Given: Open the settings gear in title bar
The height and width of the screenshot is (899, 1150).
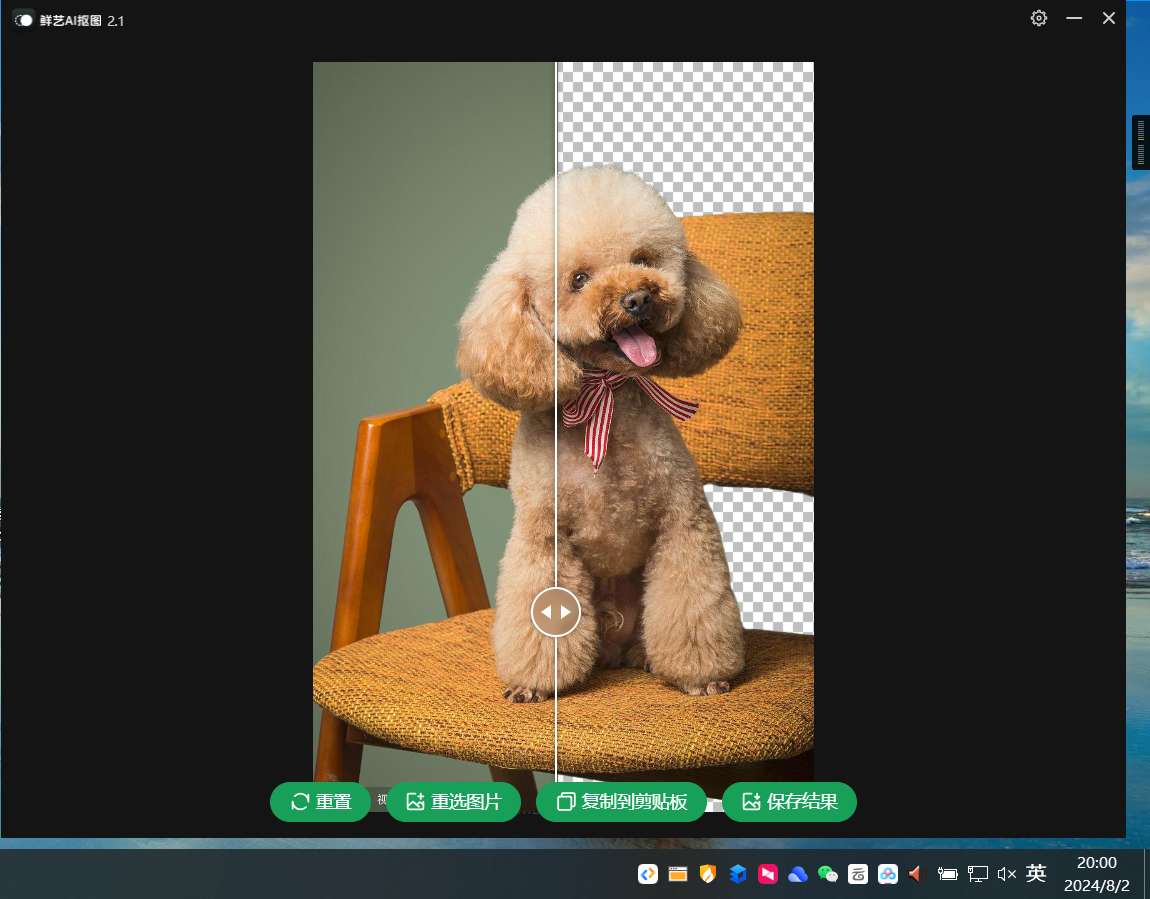Looking at the screenshot, I should (x=1039, y=18).
